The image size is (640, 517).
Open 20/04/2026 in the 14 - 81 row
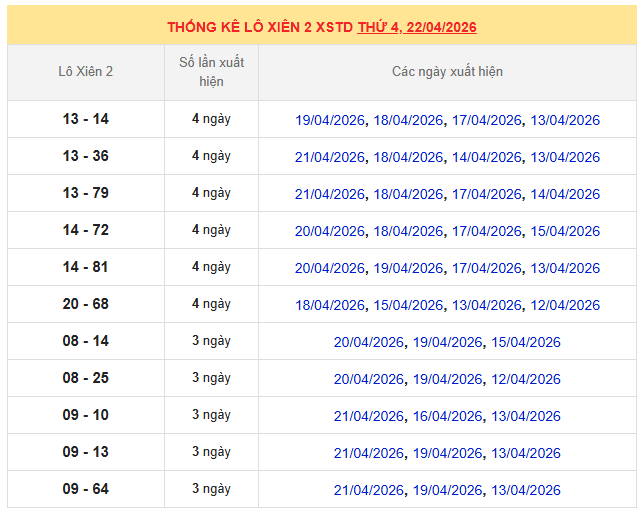pos(329,268)
